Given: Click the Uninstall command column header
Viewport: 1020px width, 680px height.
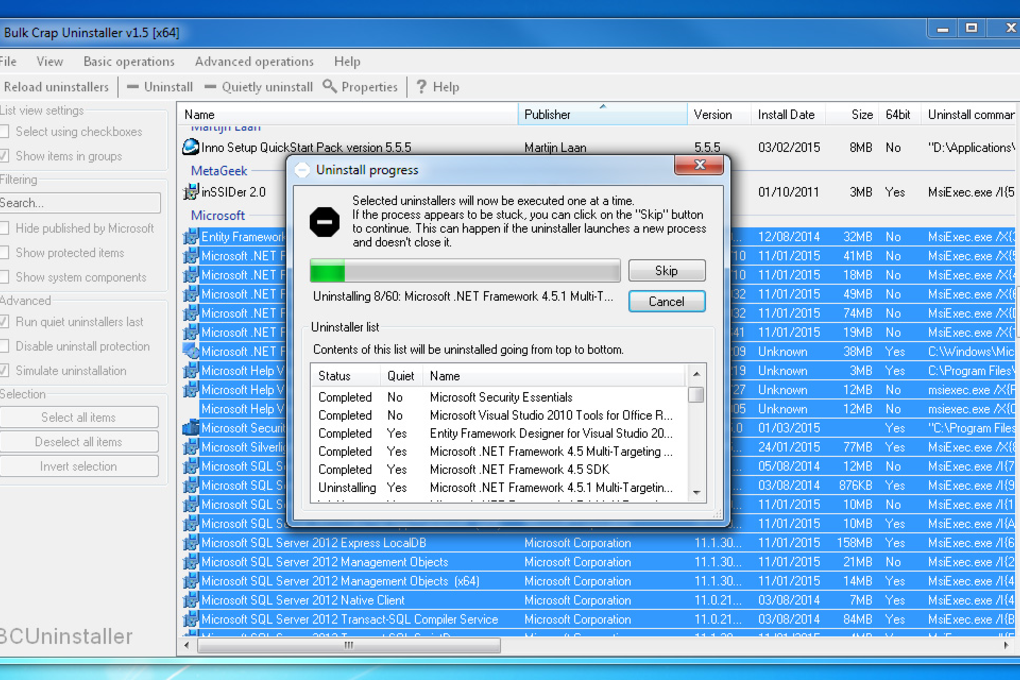Looking at the screenshot, I should coord(969,114).
